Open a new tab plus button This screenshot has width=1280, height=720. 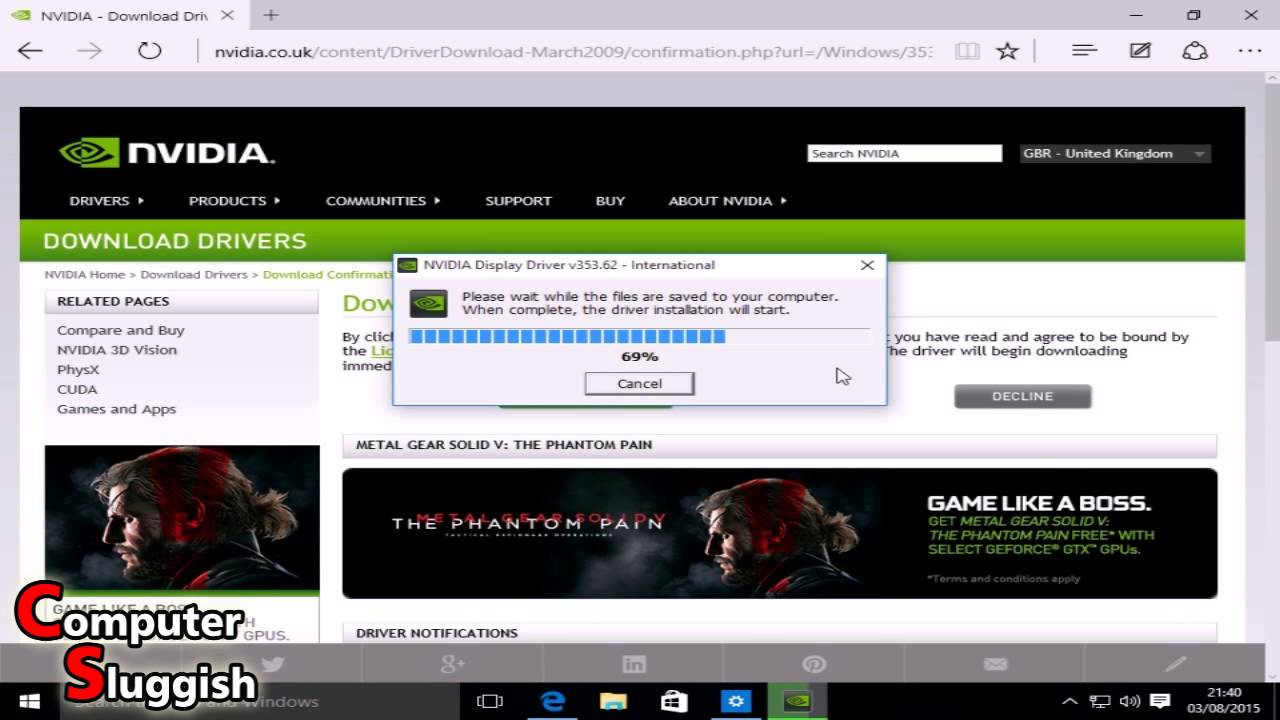point(271,15)
